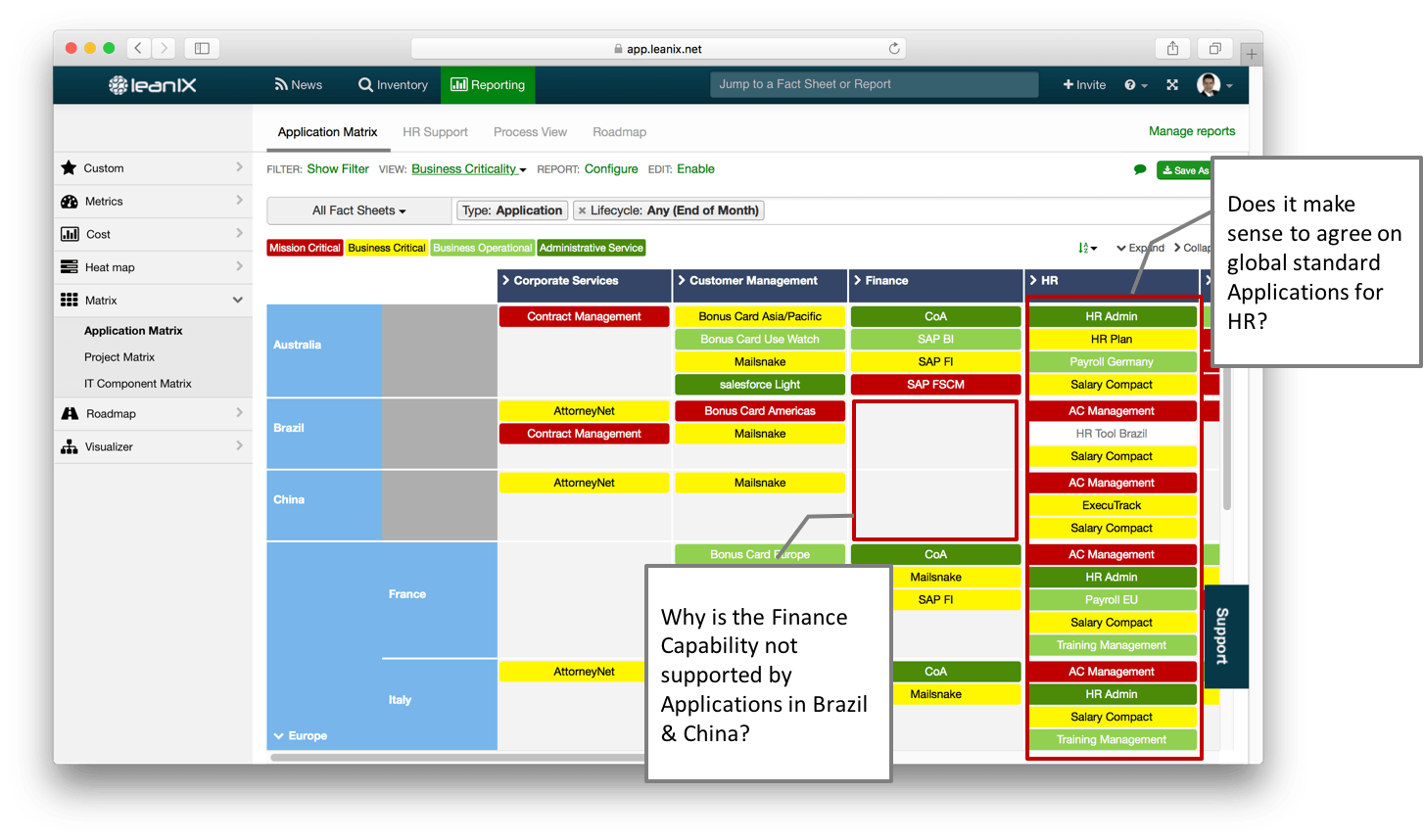Enter fullscreen via the expand-arrows icon

tap(1172, 85)
